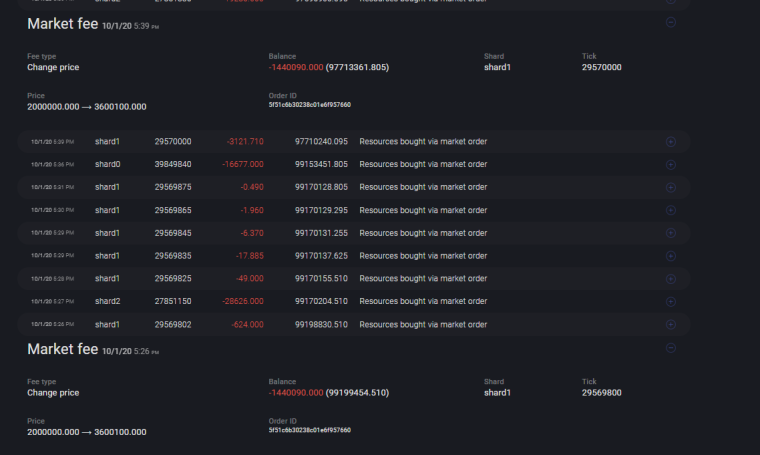760x455 pixels.
Task: Click the -28626.000 amount
Action: click(243, 301)
